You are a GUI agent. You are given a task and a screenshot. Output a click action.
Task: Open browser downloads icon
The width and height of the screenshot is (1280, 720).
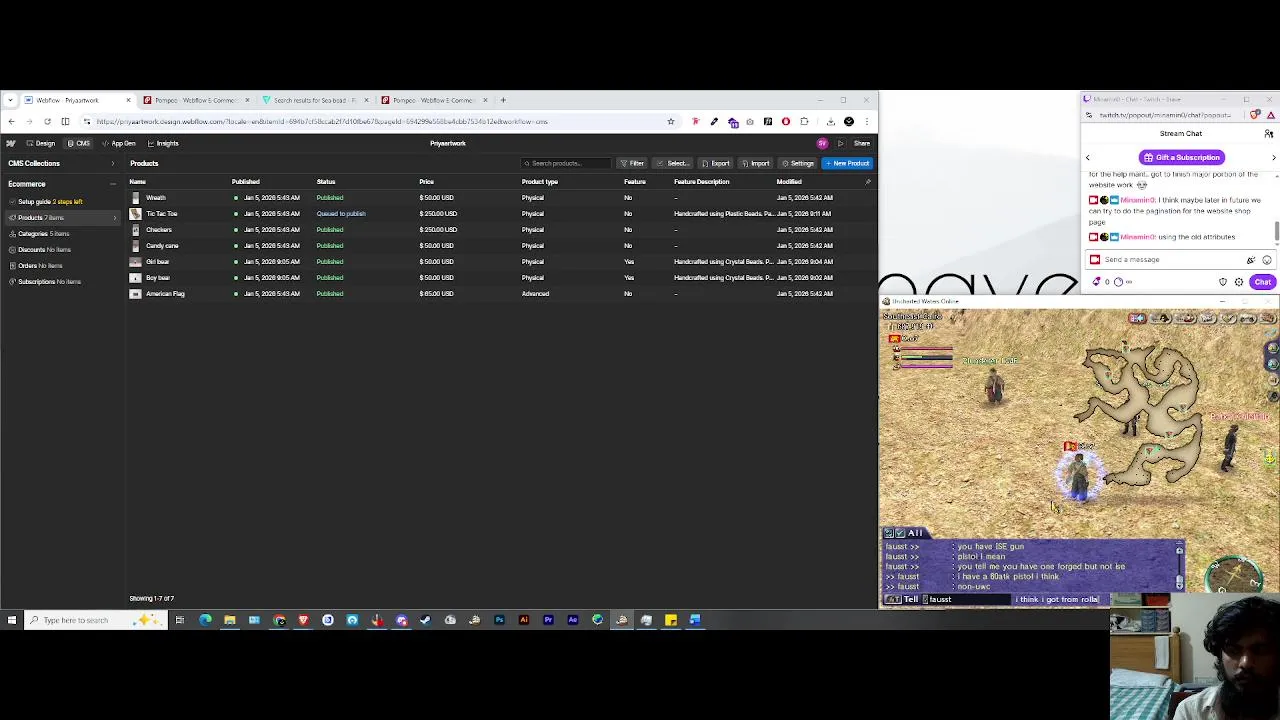click(830, 122)
